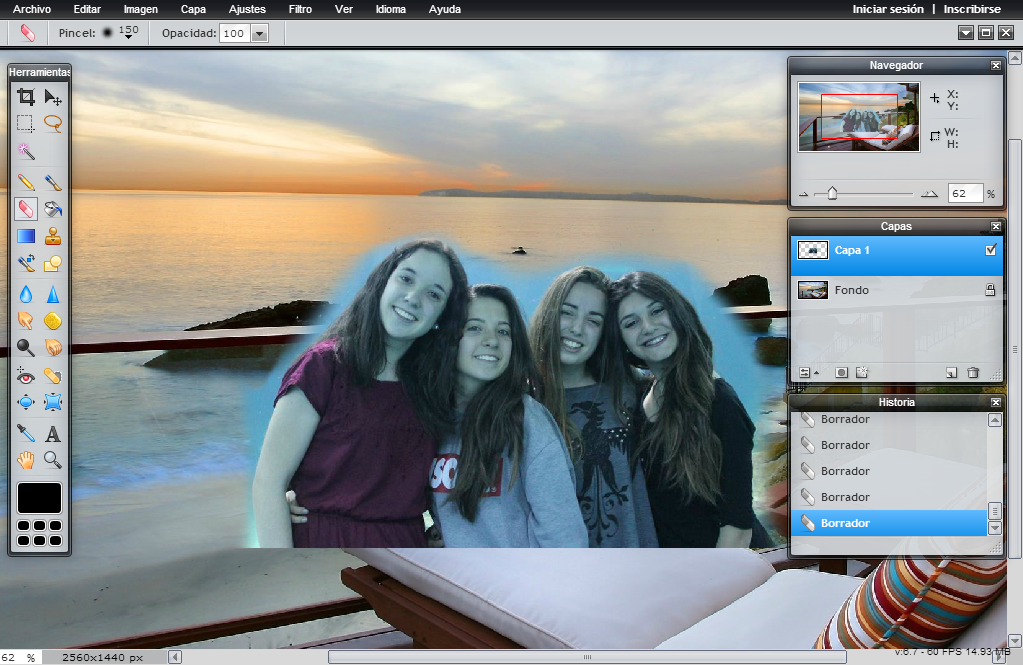The image size is (1023, 665).
Task: Click Iniciar sesión link
Action: (888, 9)
